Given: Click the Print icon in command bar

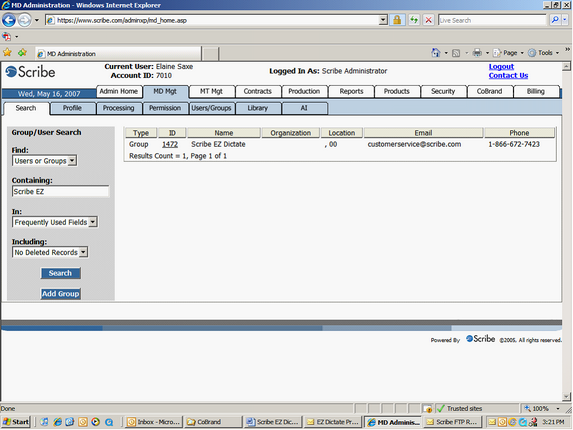Looking at the screenshot, I should 477,53.
